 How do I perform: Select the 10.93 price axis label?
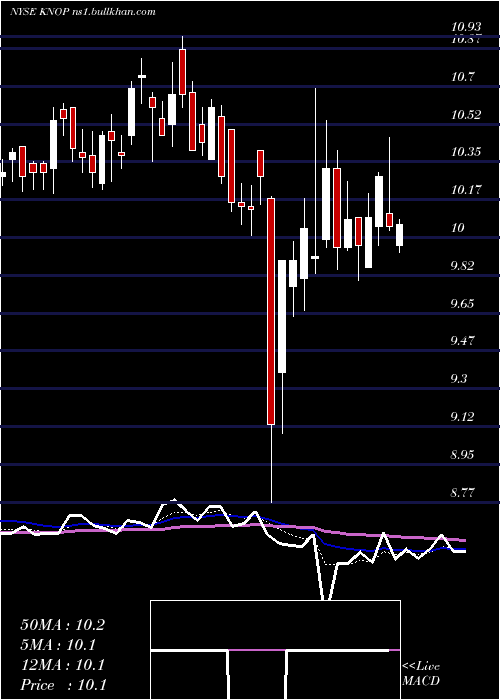[466, 28]
